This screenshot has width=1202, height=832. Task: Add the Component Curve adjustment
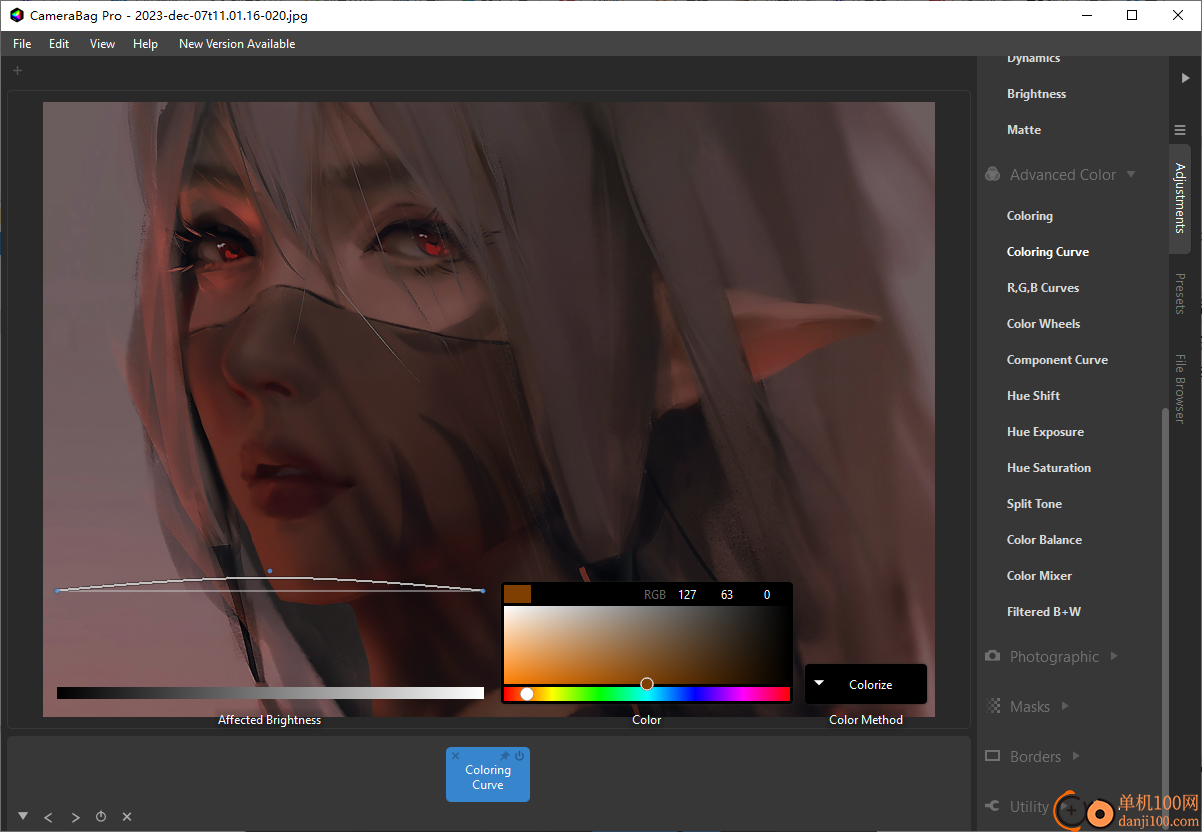pyautogui.click(x=1057, y=360)
